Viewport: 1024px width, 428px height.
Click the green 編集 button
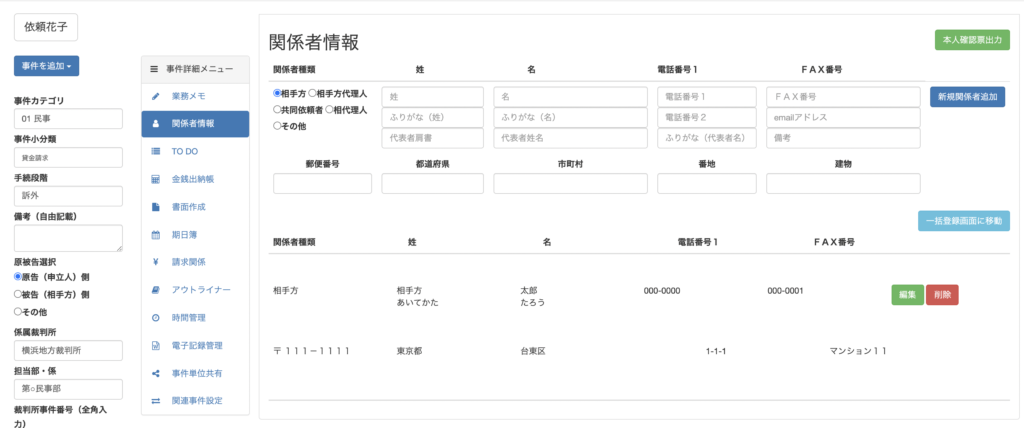907,294
